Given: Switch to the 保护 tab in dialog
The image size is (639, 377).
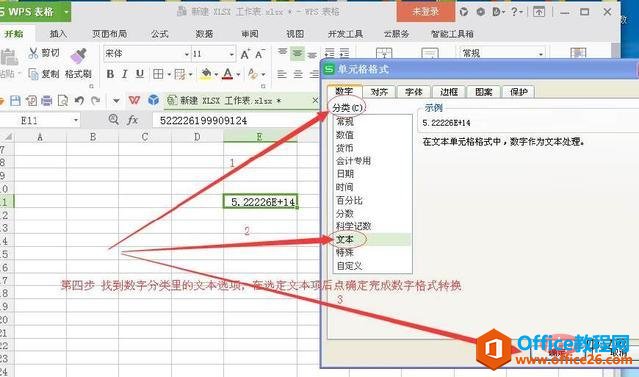Looking at the screenshot, I should pyautogui.click(x=518, y=92).
